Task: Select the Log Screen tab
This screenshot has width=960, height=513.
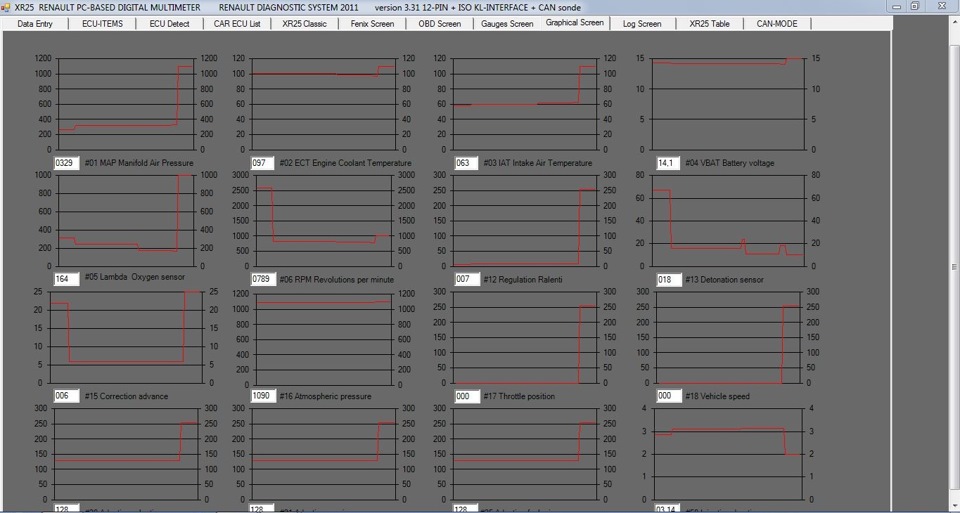Action: click(642, 24)
